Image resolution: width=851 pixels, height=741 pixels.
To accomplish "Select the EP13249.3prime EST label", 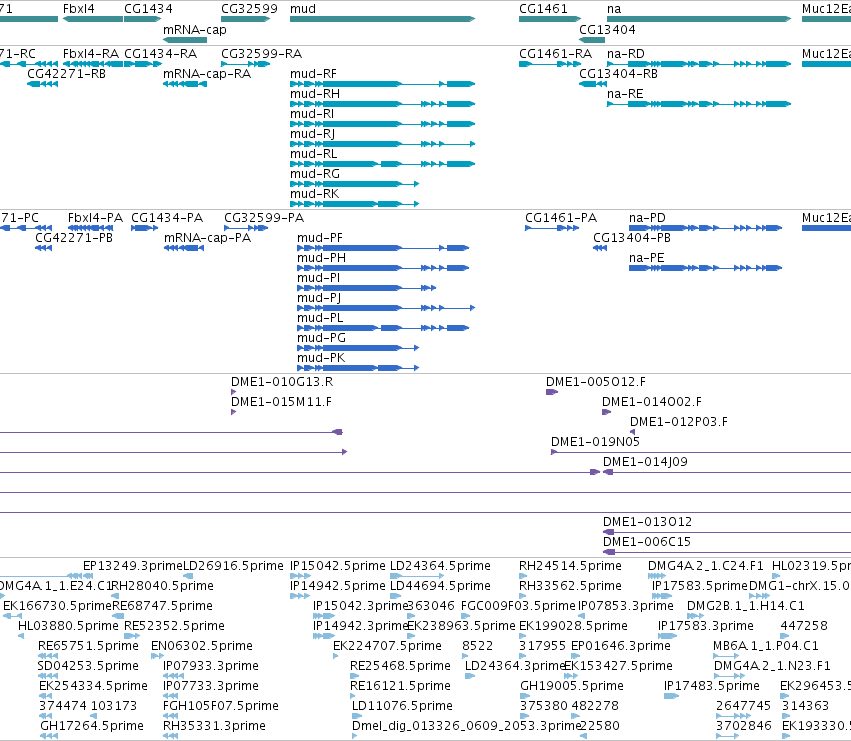I will (x=133, y=566).
